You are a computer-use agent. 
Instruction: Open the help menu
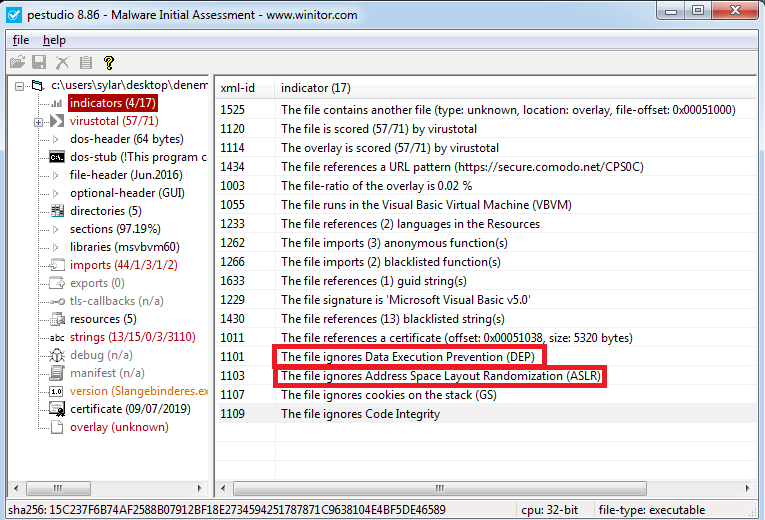pos(54,40)
